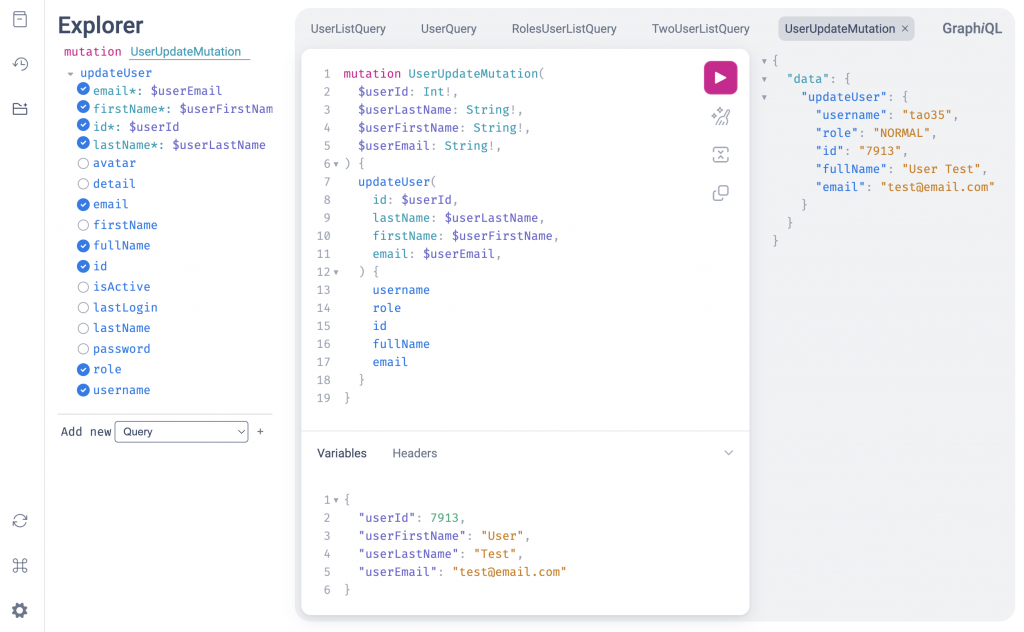Run the UserUpdateMutation query

click(x=720, y=78)
